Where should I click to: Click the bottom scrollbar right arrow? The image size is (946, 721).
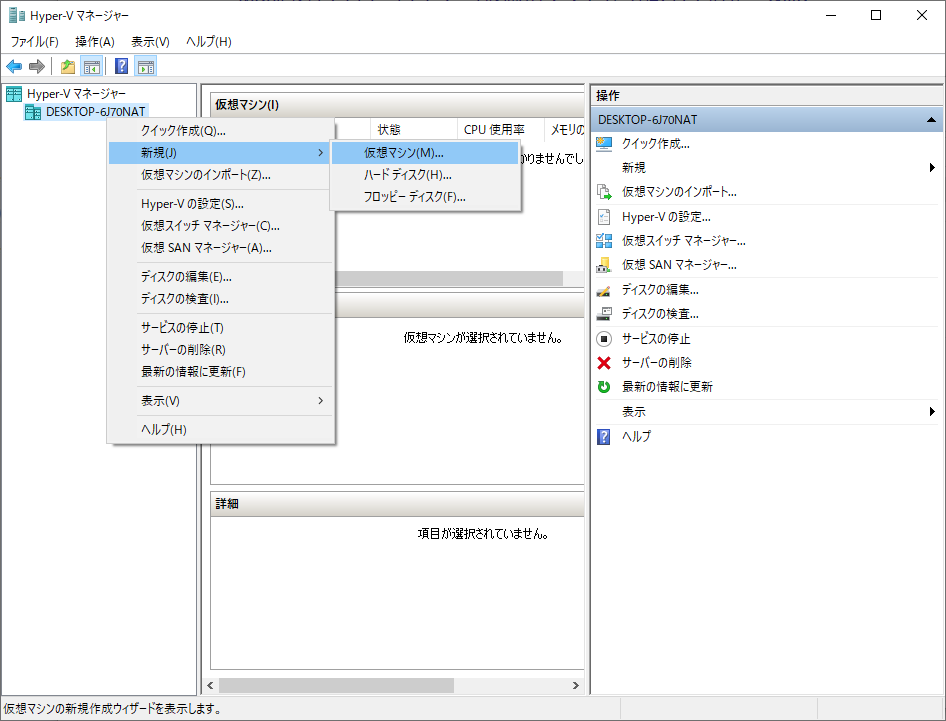pos(576,685)
